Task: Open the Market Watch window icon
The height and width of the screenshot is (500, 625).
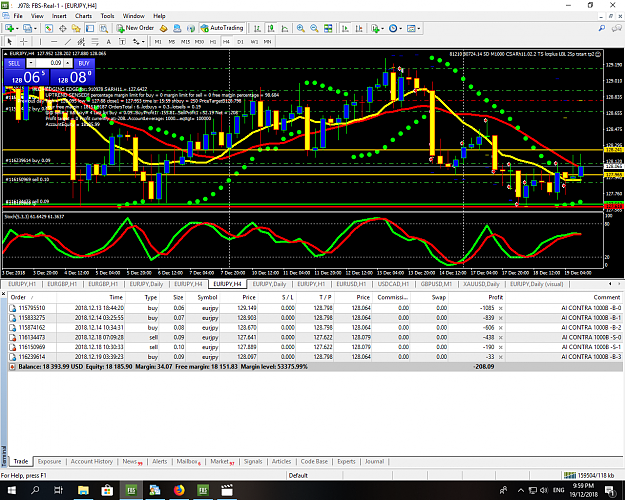Action: (49, 28)
